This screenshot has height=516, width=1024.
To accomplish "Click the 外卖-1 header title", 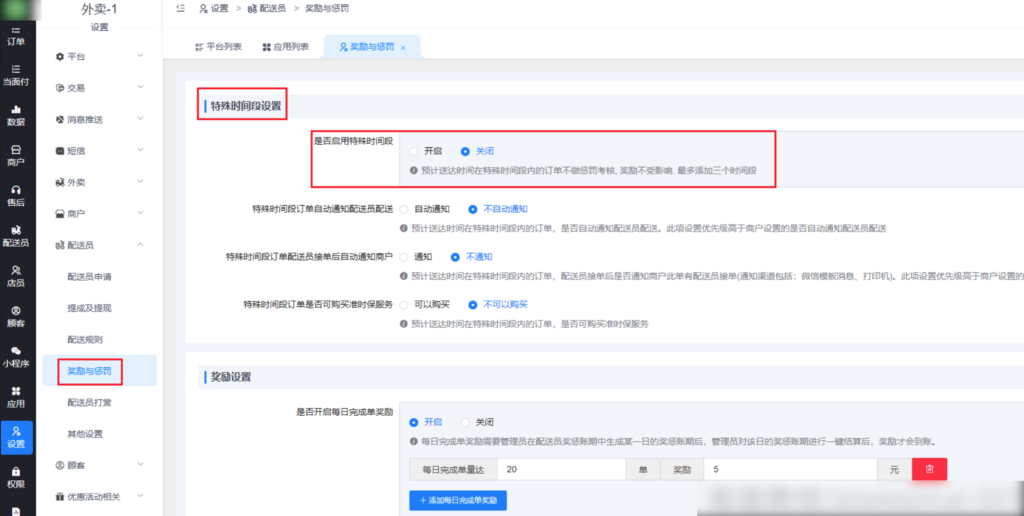I will tap(99, 10).
